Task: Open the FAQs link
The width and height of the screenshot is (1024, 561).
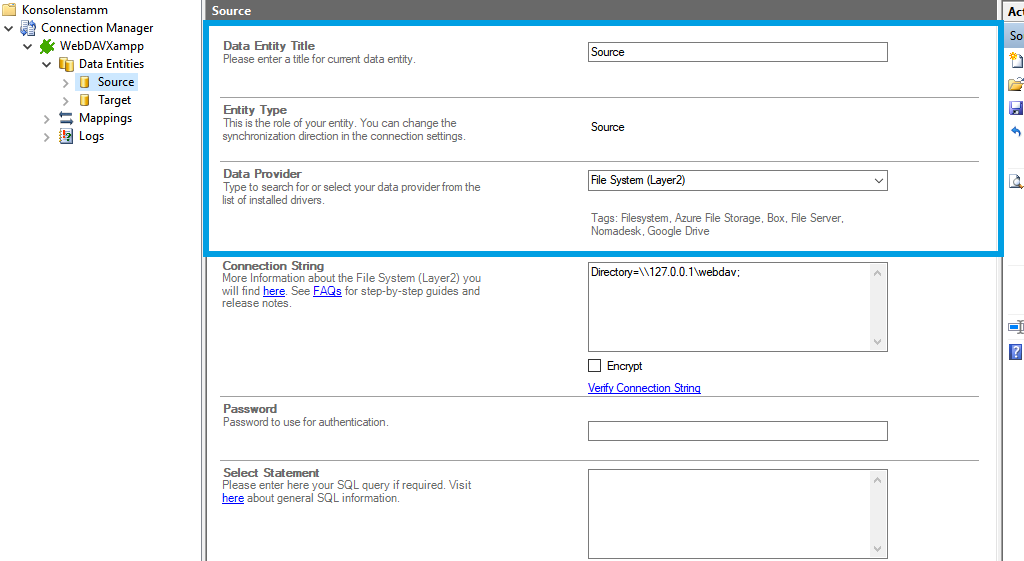Action: [327, 291]
